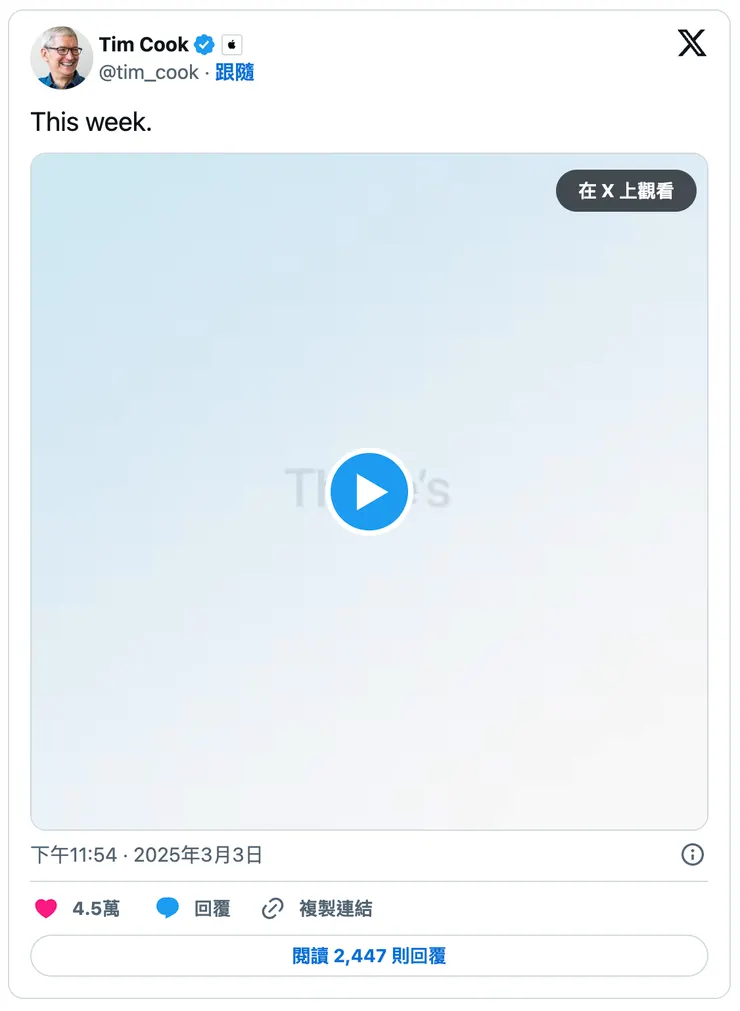
Task: Click the 4.5萬 like count
Action: tap(96, 908)
